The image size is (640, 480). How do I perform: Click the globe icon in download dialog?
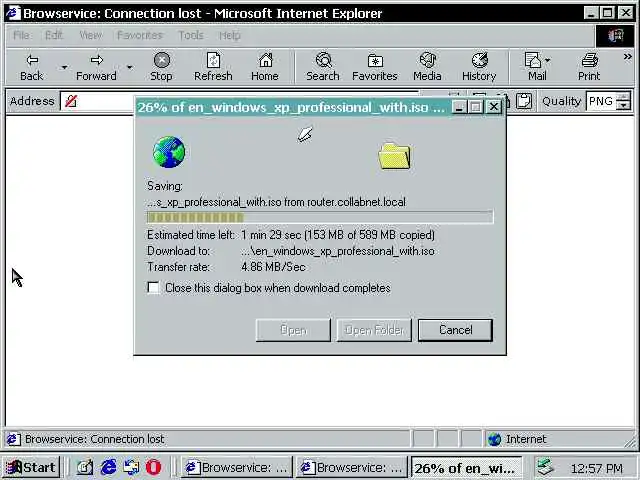(169, 152)
